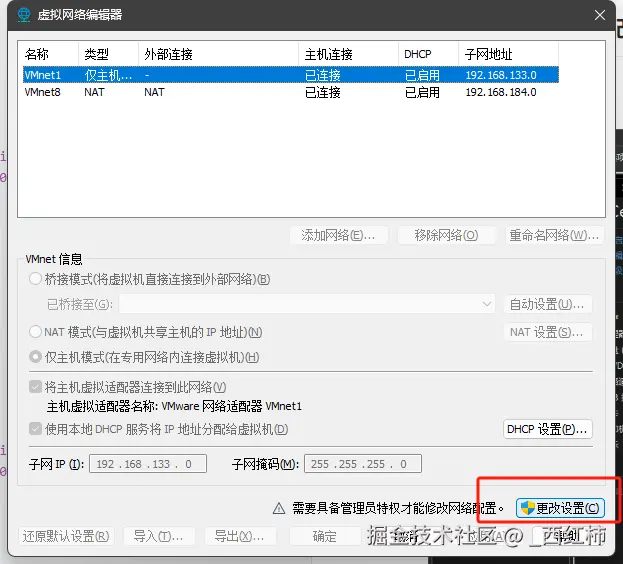Image resolution: width=623 pixels, height=564 pixels.
Task: Click the warning triangle icon
Action: pyautogui.click(x=279, y=508)
